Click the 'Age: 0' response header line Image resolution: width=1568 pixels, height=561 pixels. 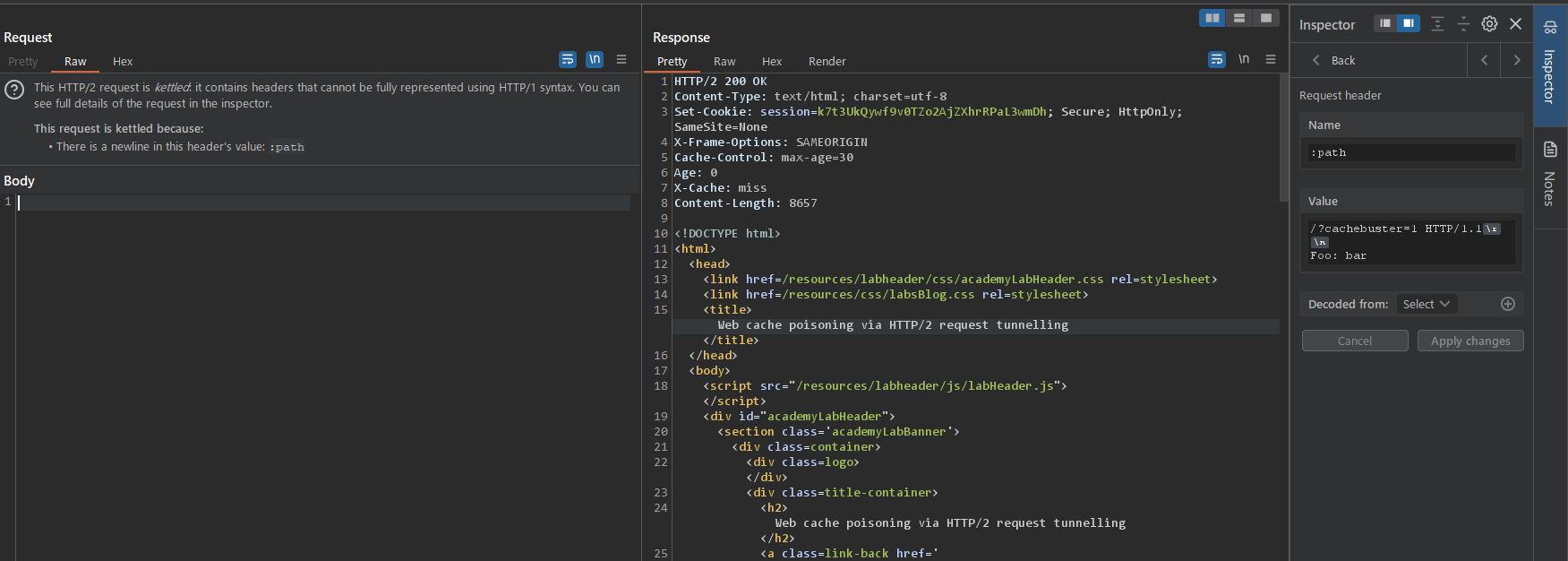(x=696, y=172)
